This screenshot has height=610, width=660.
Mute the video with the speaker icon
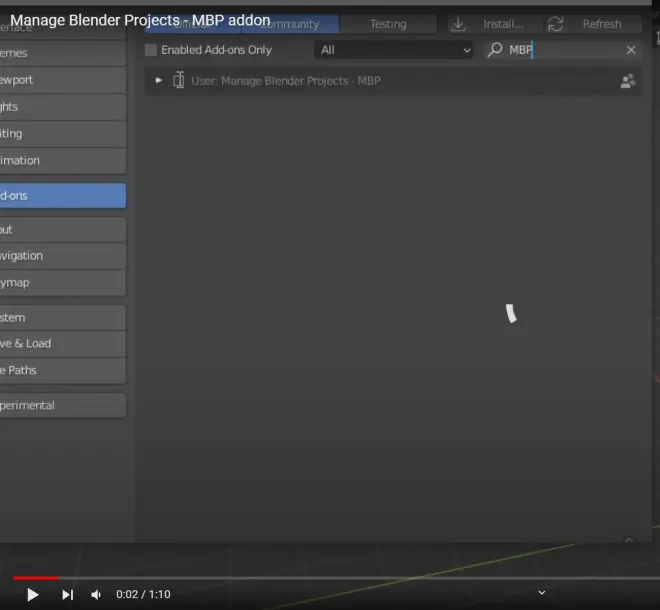[96, 594]
